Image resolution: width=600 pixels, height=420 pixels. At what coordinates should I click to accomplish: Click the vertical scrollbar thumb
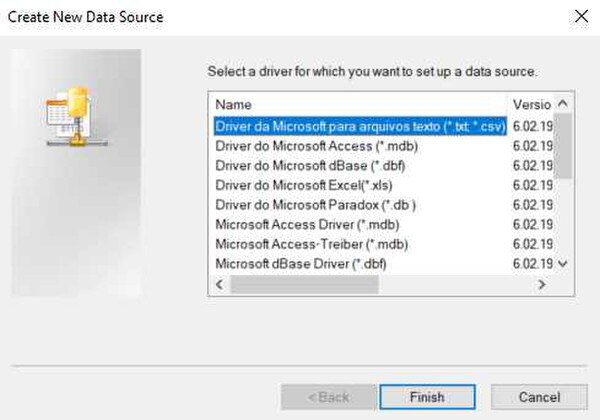coord(562,145)
